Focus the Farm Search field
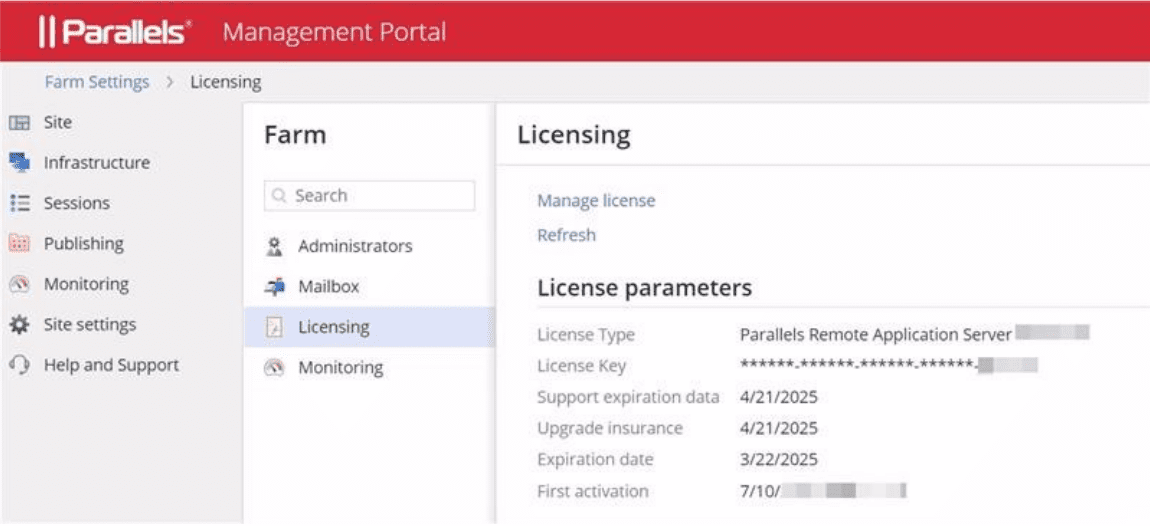The width and height of the screenshot is (1150, 526). tap(370, 196)
